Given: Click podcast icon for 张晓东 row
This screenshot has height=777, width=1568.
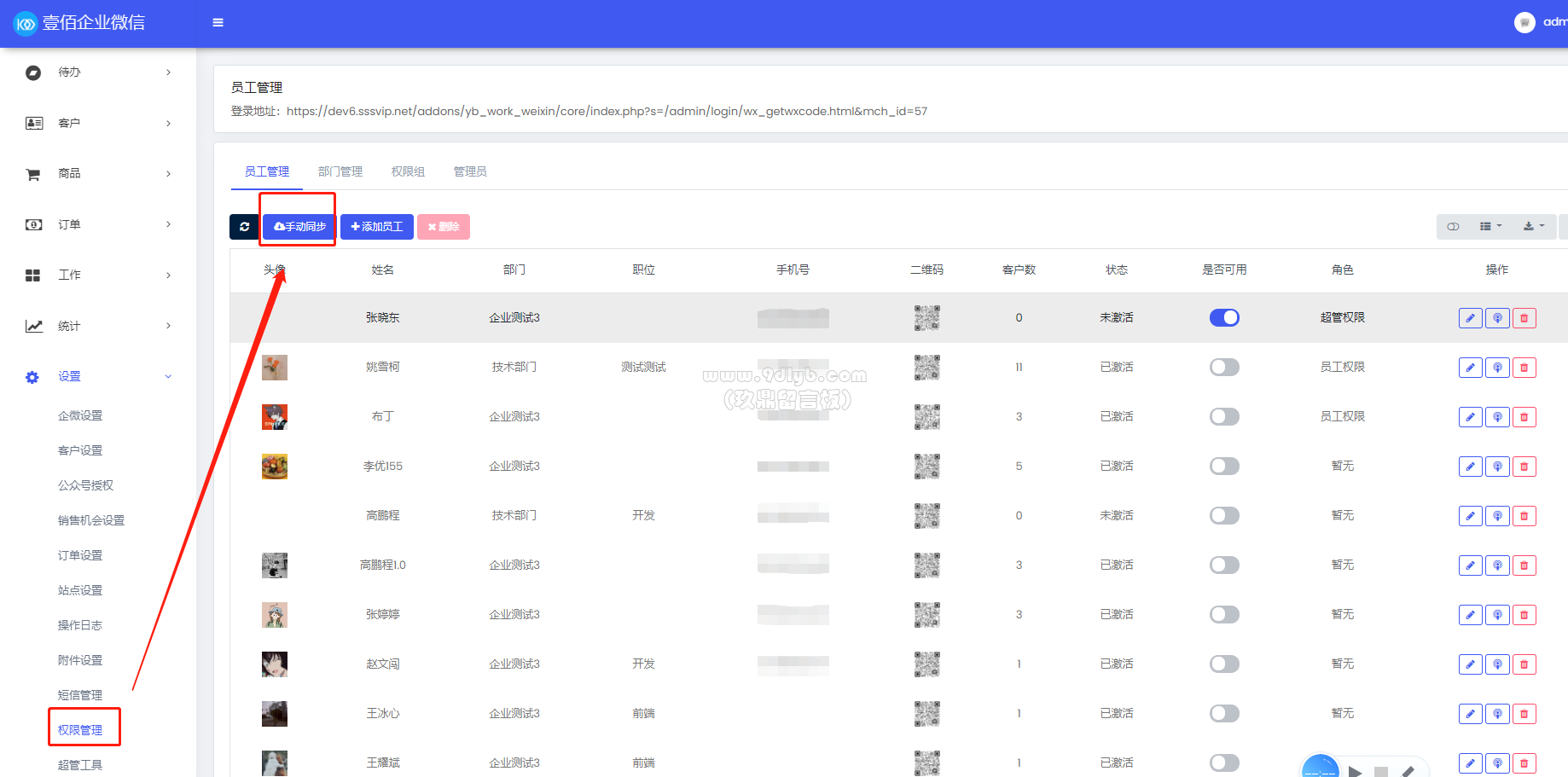Looking at the screenshot, I should pyautogui.click(x=1497, y=318).
